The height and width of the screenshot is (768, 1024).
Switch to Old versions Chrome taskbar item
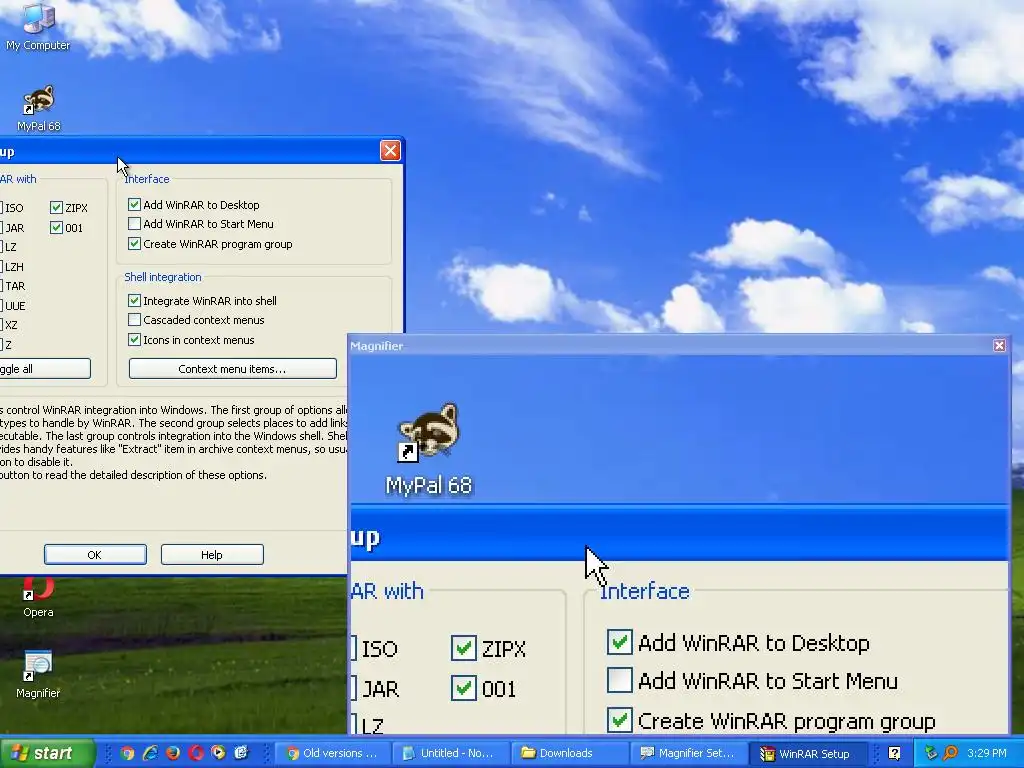click(x=332, y=753)
